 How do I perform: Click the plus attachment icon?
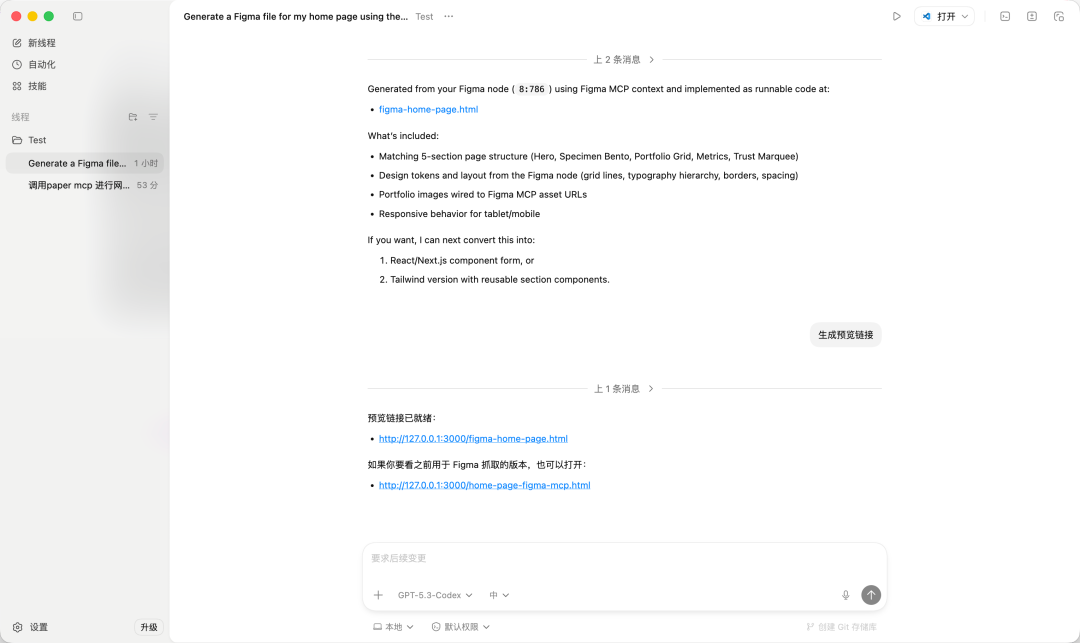coord(378,595)
